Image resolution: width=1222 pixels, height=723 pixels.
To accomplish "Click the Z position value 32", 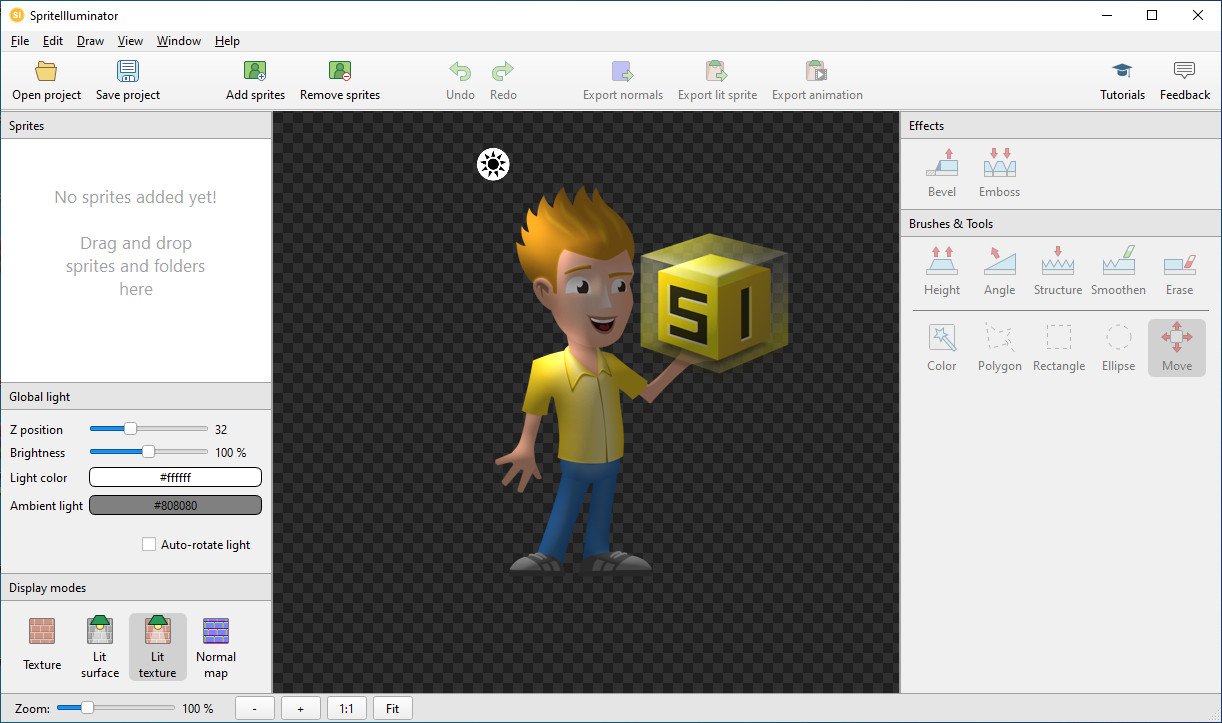I will (221, 430).
